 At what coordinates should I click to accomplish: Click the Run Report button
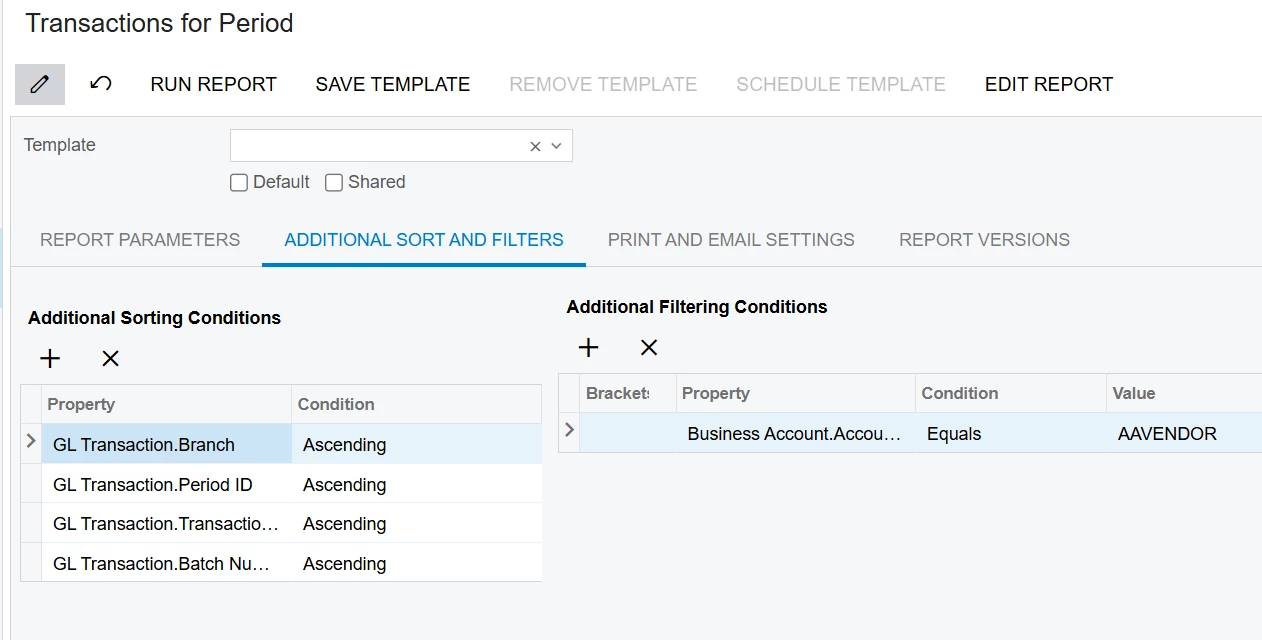213,85
